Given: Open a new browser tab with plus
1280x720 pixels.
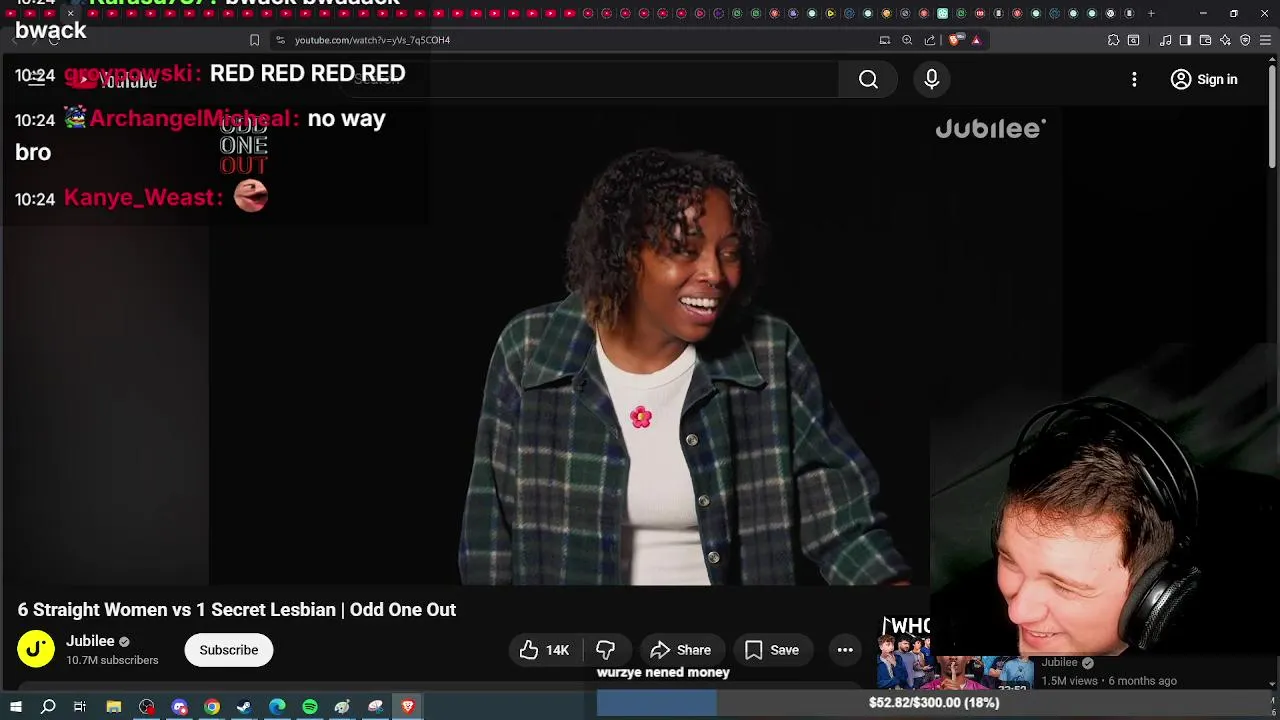Looking at the screenshot, I should coord(1151,13).
